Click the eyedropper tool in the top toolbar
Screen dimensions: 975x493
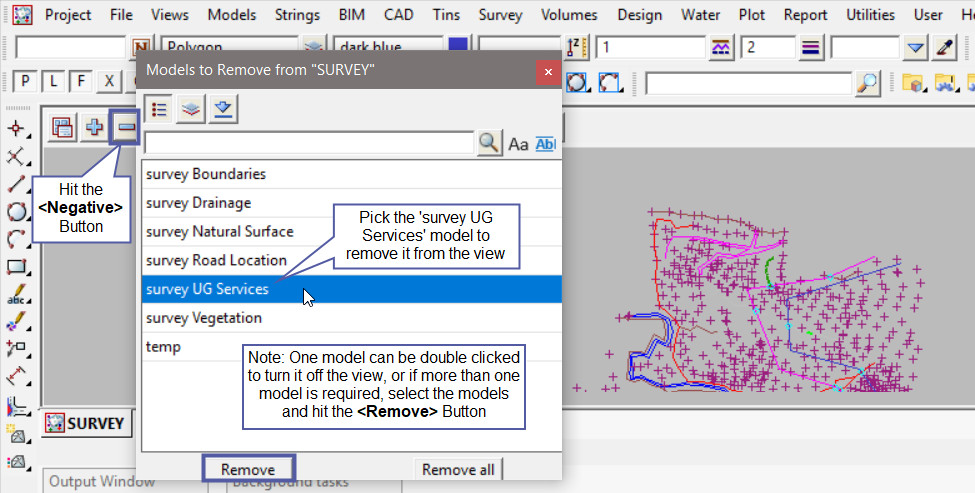[x=945, y=47]
